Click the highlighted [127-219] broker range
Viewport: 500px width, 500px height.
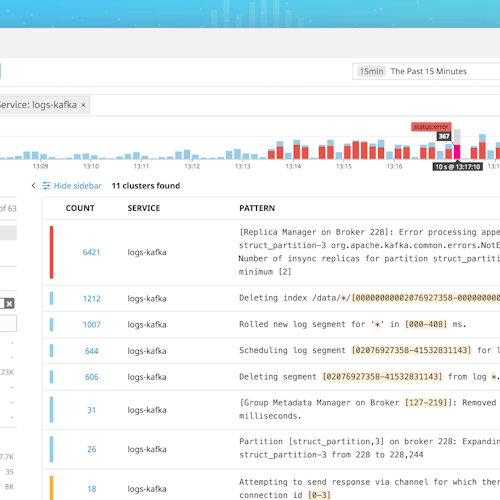(426, 403)
